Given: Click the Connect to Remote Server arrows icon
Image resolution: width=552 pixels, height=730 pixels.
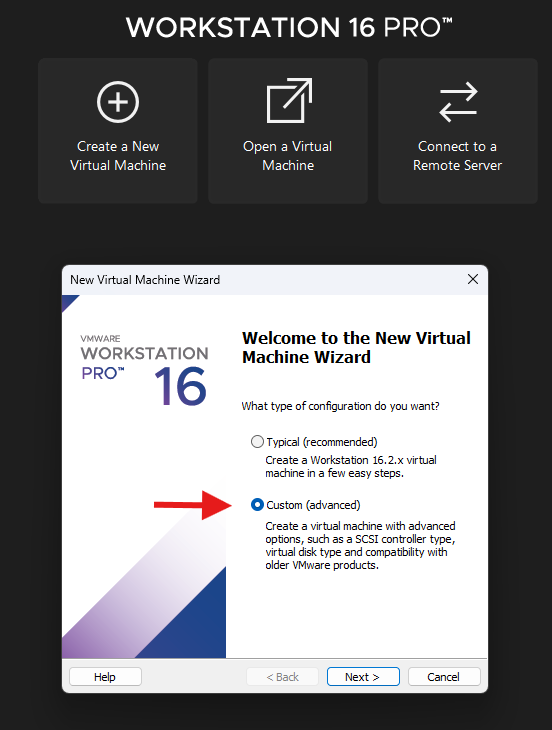Looking at the screenshot, I should [458, 102].
